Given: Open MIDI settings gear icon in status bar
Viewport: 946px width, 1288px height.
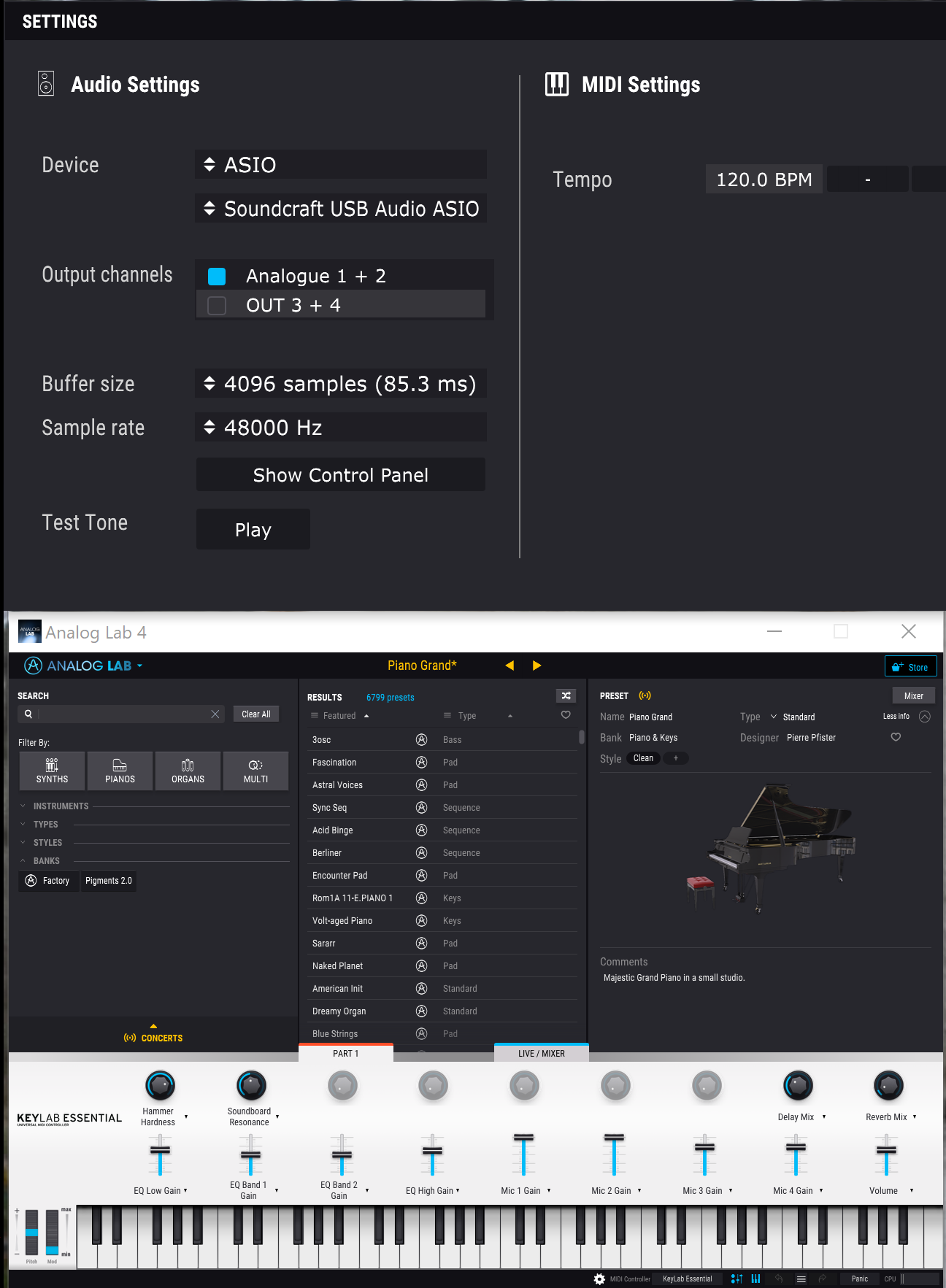Looking at the screenshot, I should (599, 1279).
